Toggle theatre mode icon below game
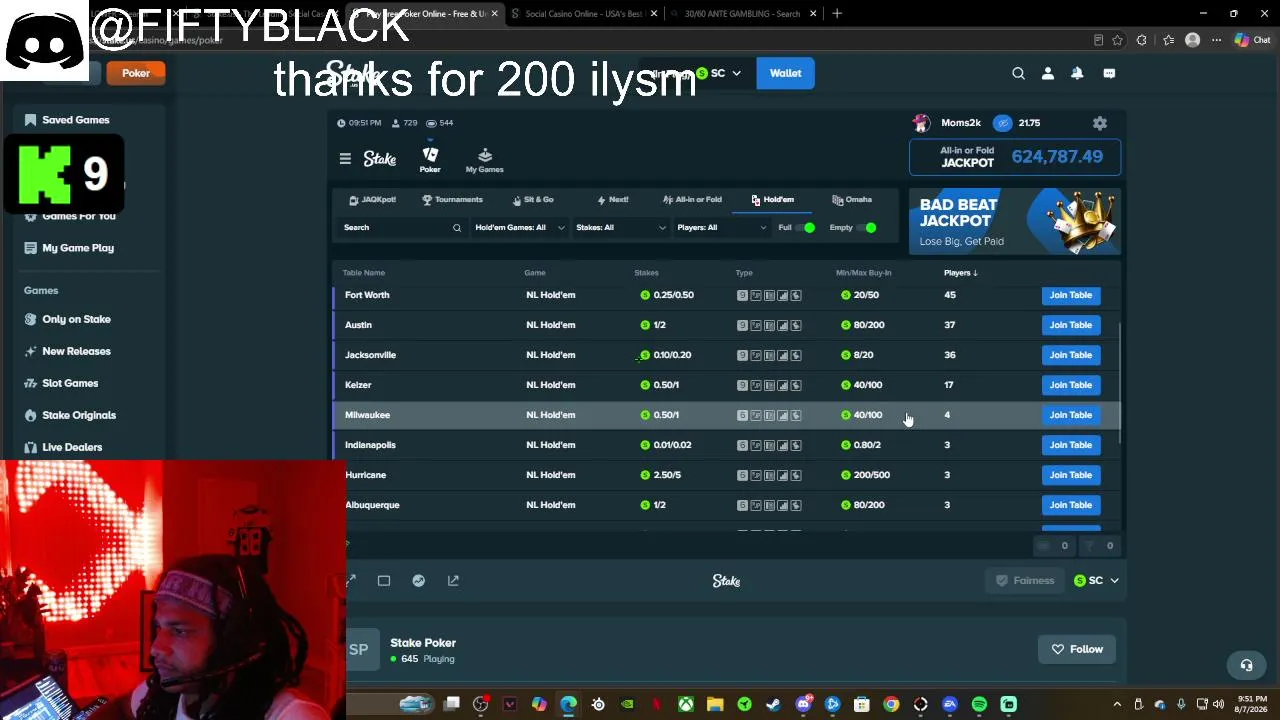Screen dimensions: 1280x720 384,580
